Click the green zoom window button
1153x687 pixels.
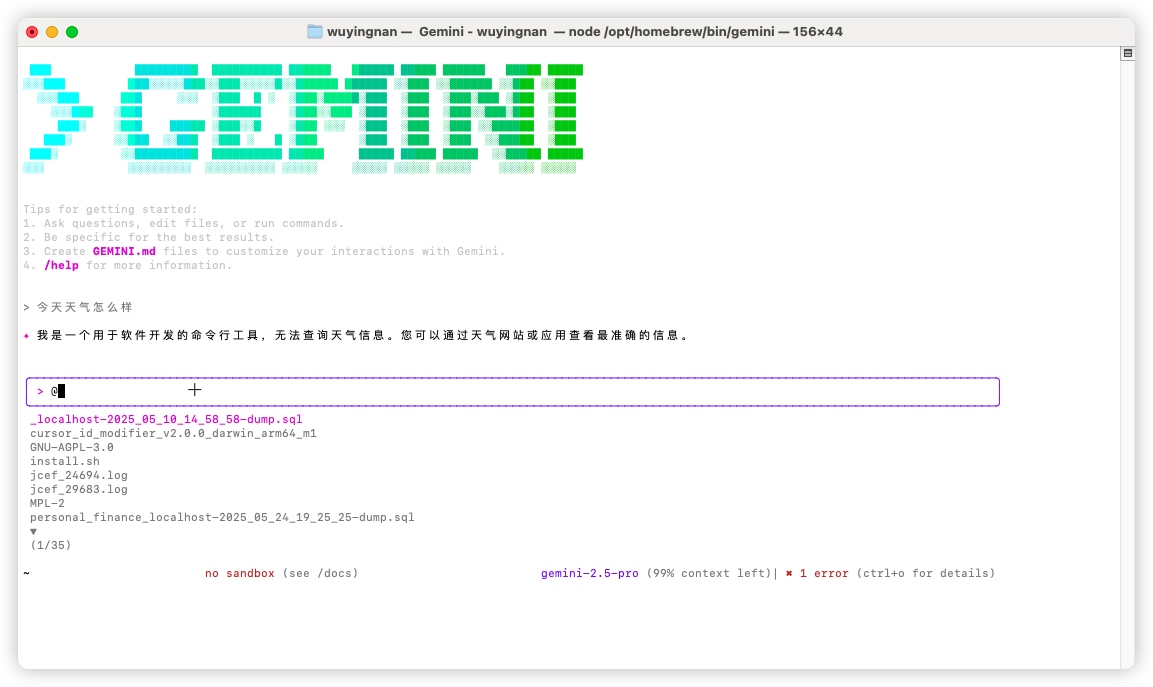click(72, 32)
